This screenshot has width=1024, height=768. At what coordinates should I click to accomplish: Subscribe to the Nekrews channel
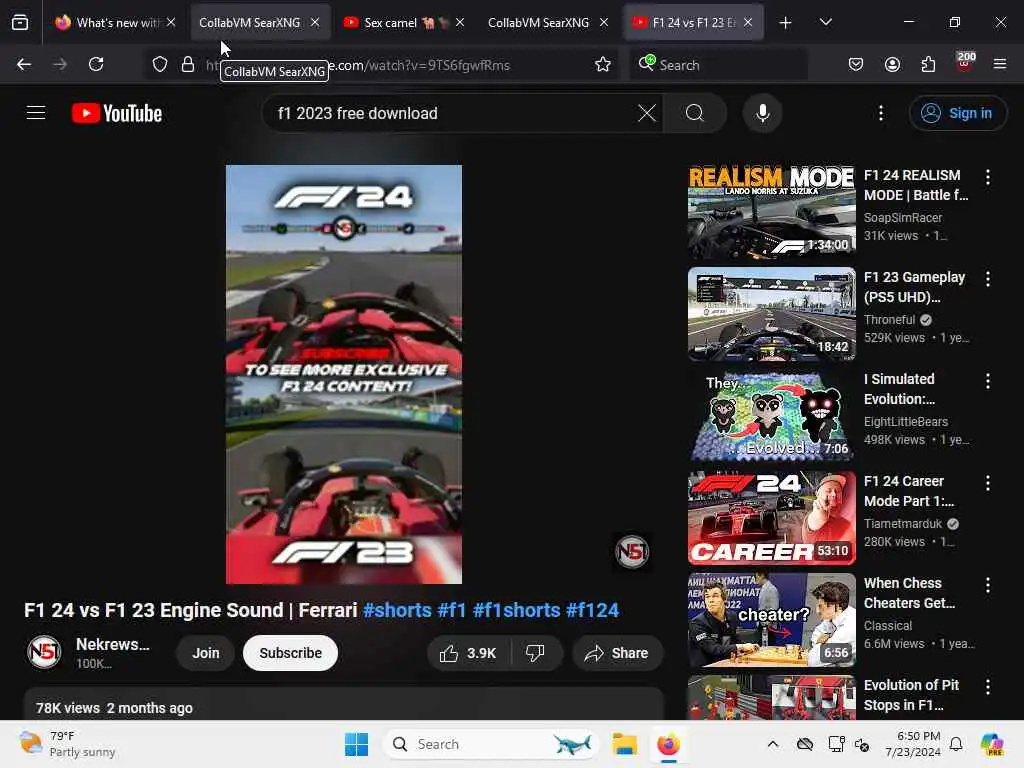click(x=291, y=653)
